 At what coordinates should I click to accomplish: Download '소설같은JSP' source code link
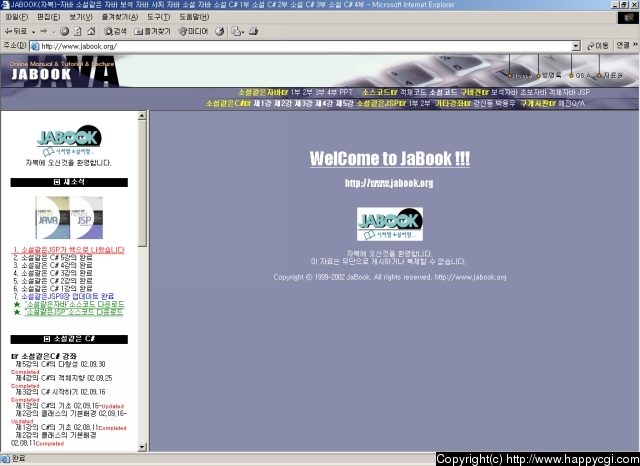coord(73,313)
